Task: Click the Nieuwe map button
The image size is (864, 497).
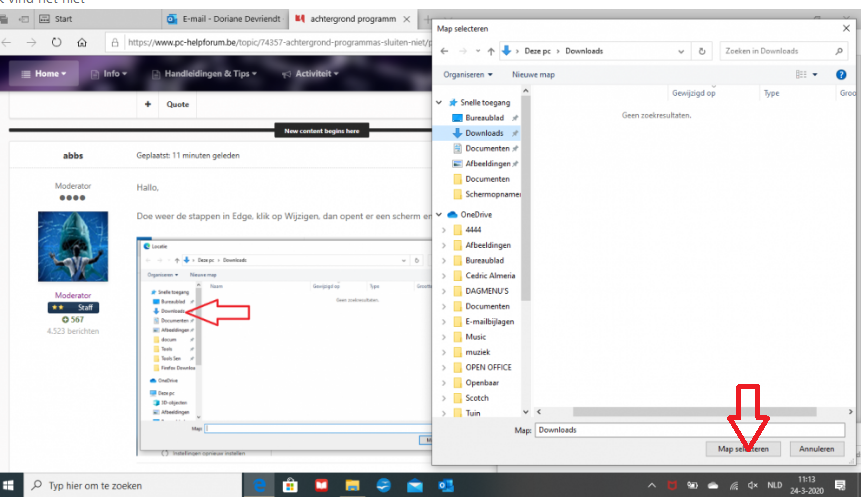Action: pos(533,74)
